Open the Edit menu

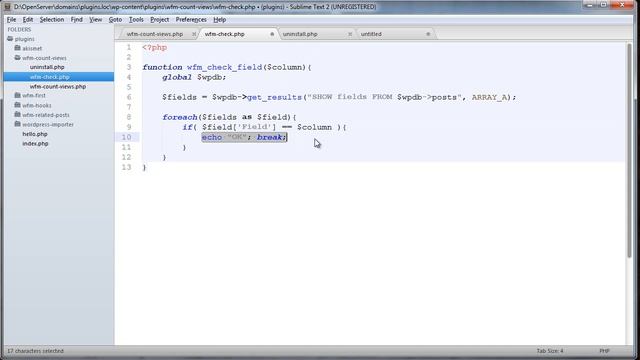[x=28, y=20]
